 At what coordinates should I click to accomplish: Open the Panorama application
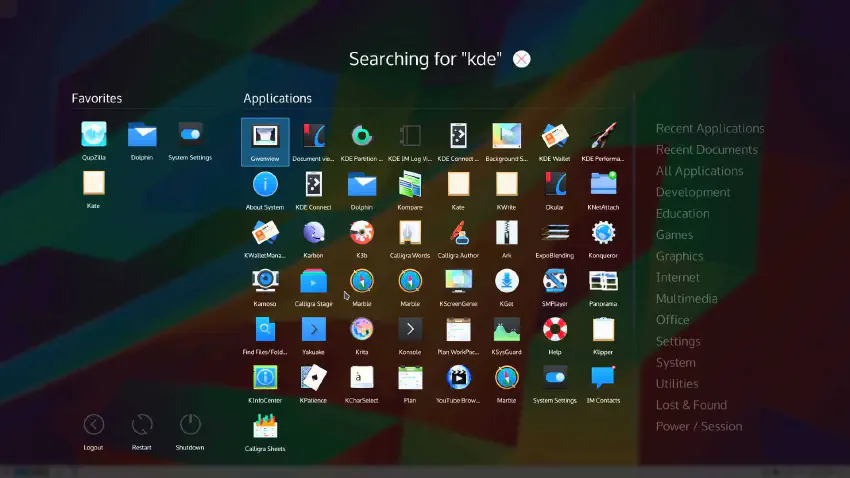click(x=603, y=287)
